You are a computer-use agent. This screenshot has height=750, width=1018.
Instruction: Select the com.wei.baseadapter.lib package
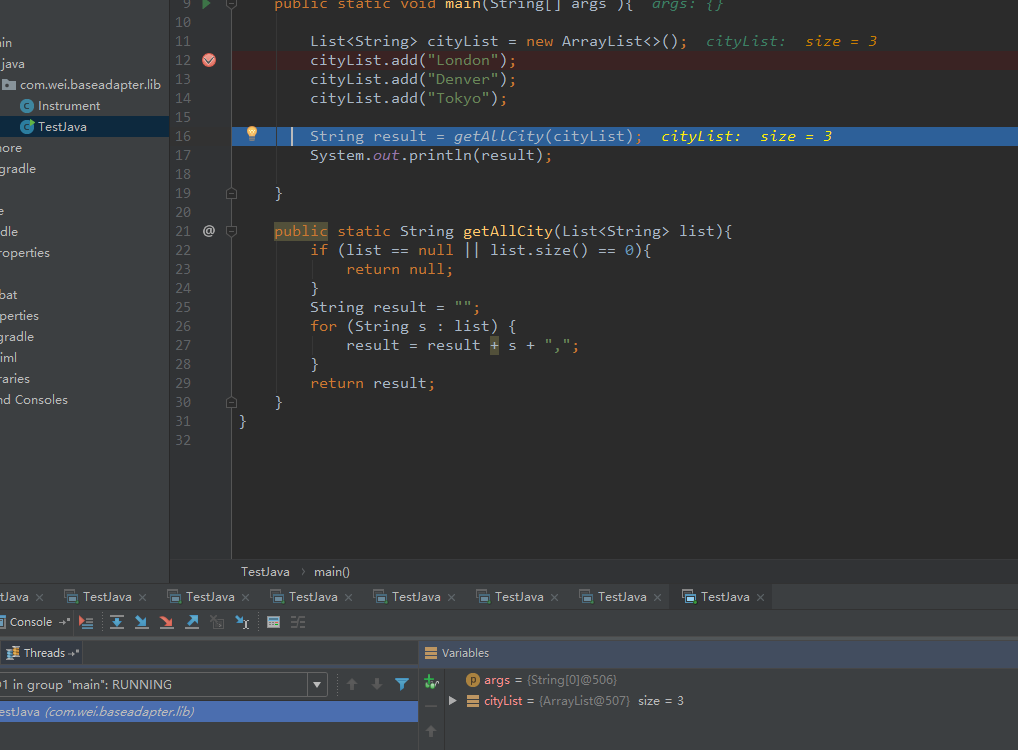90,84
